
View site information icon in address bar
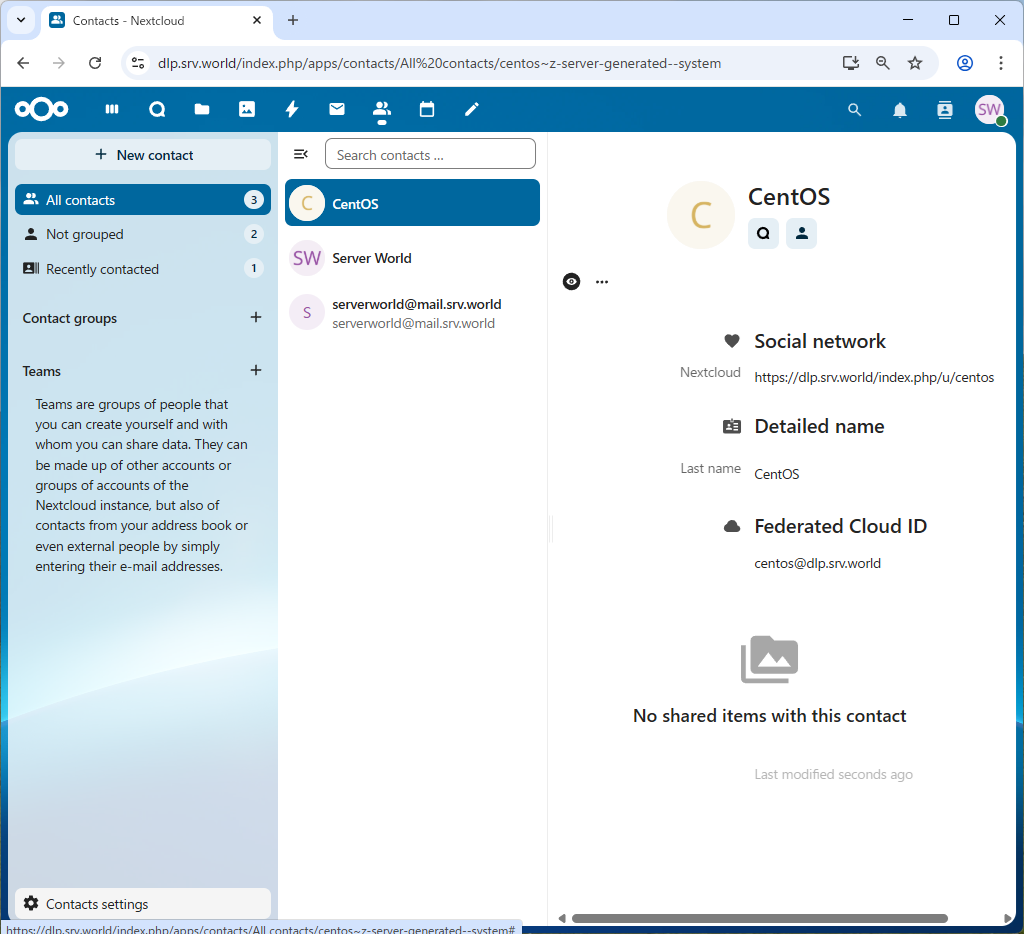pyautogui.click(x=138, y=63)
